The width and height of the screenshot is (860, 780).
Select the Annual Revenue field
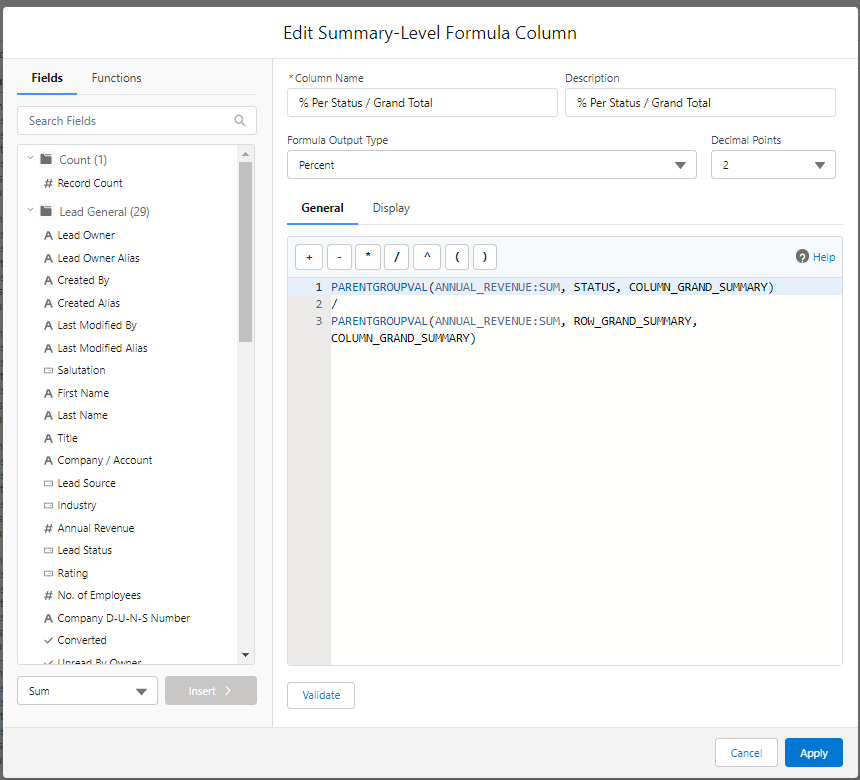[95, 528]
